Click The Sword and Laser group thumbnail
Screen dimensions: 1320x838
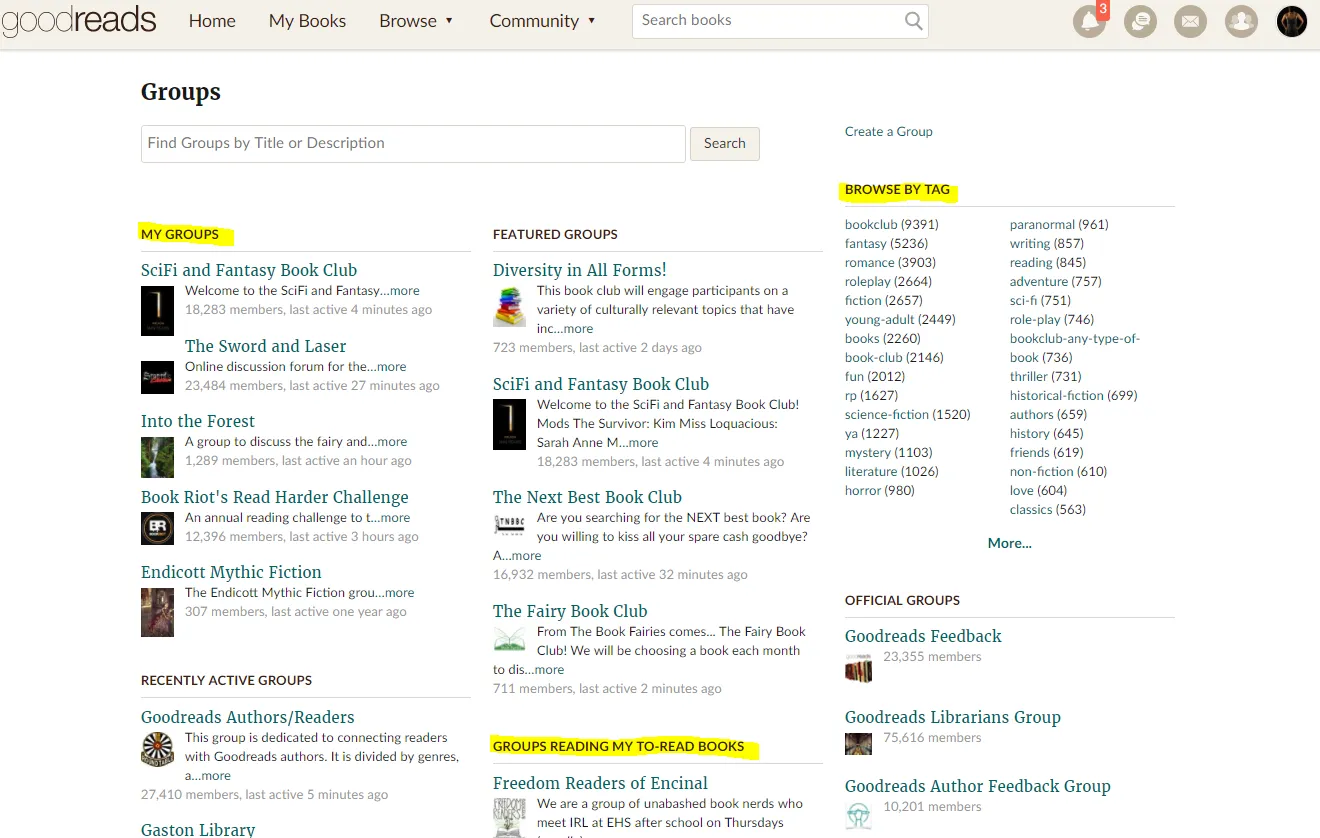coord(157,377)
